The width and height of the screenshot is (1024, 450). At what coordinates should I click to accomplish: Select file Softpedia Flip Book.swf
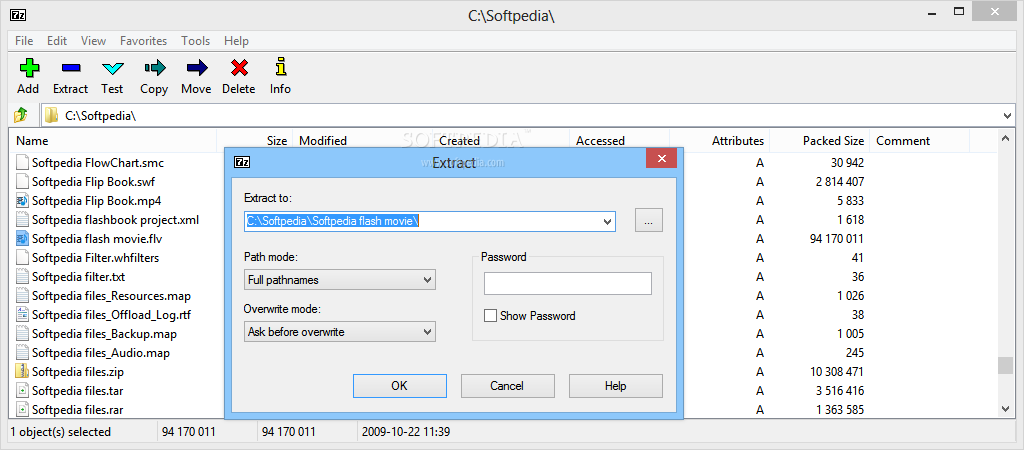tap(93, 182)
